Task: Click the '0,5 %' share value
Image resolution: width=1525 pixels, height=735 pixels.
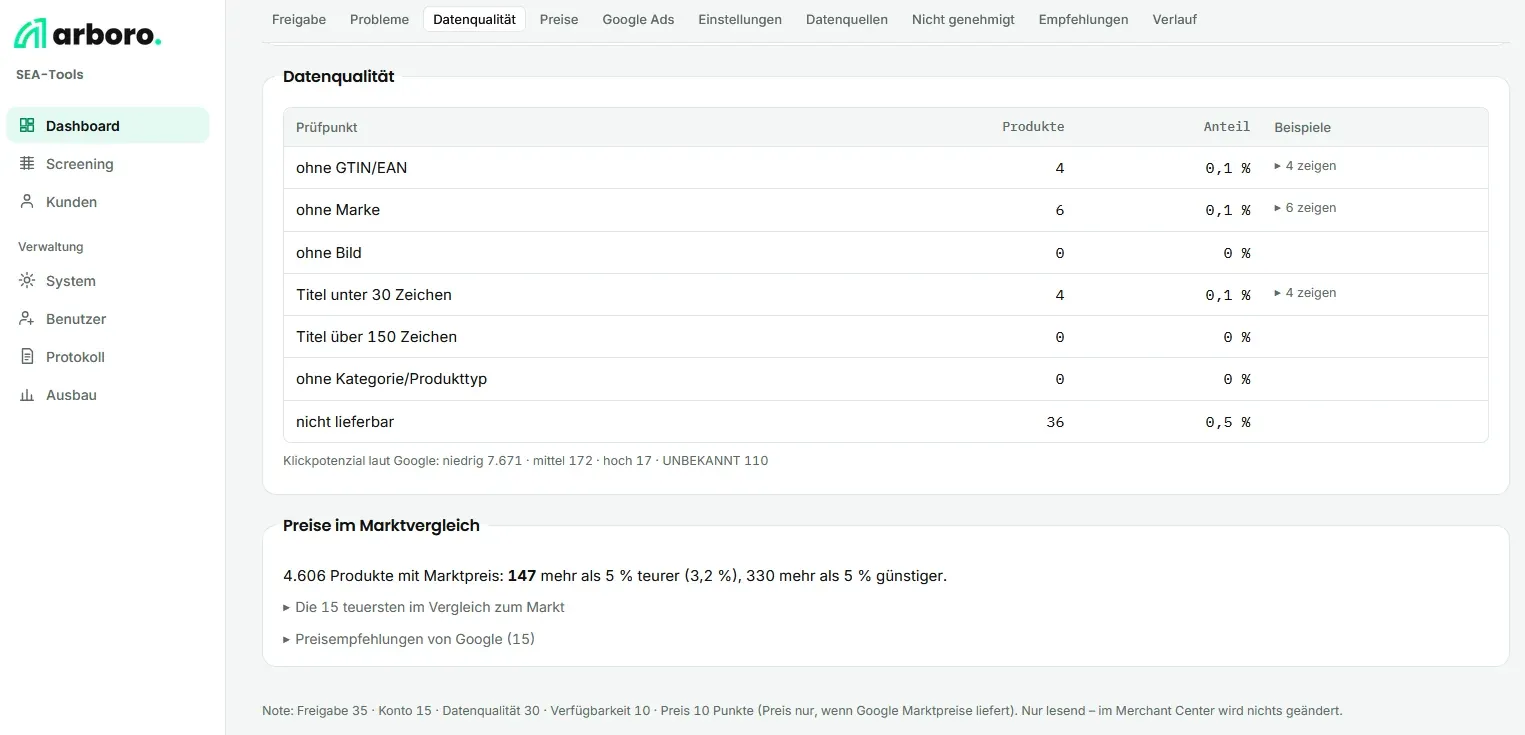Action: point(1228,422)
